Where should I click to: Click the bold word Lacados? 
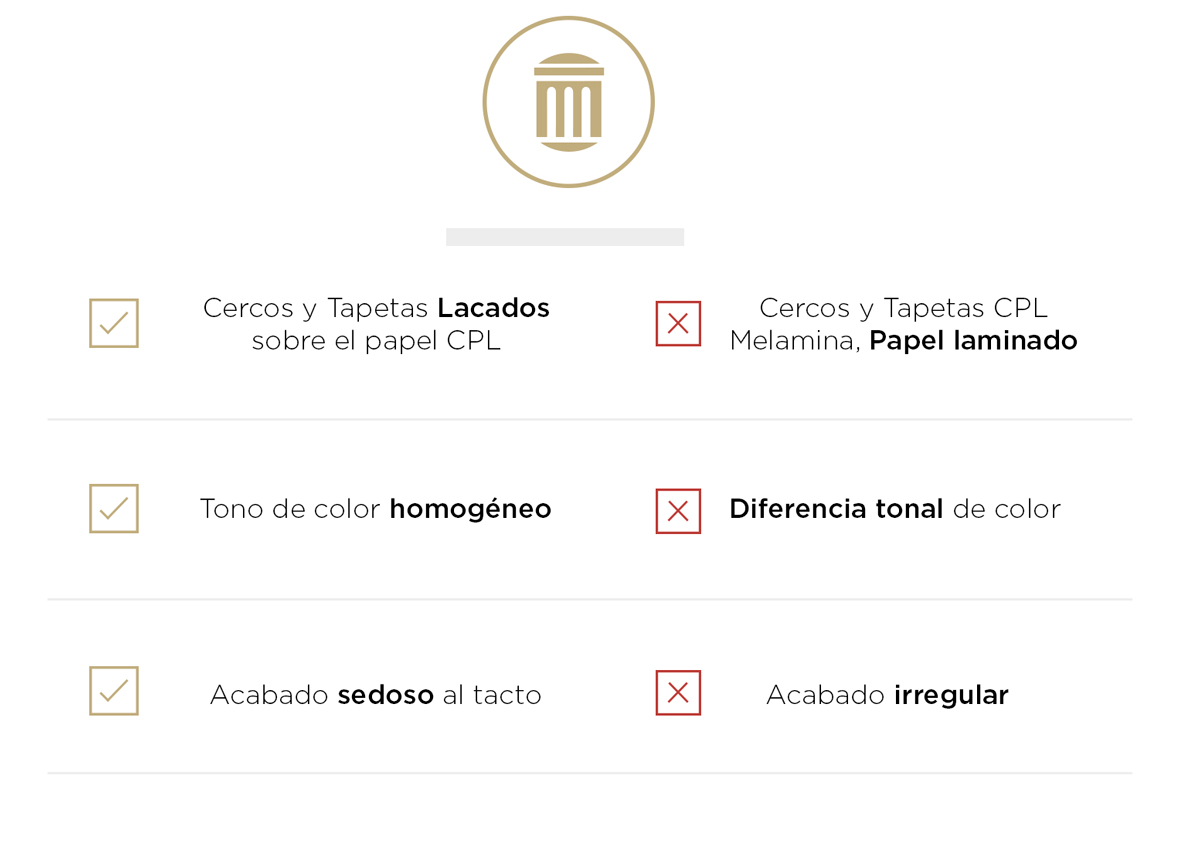(x=493, y=308)
